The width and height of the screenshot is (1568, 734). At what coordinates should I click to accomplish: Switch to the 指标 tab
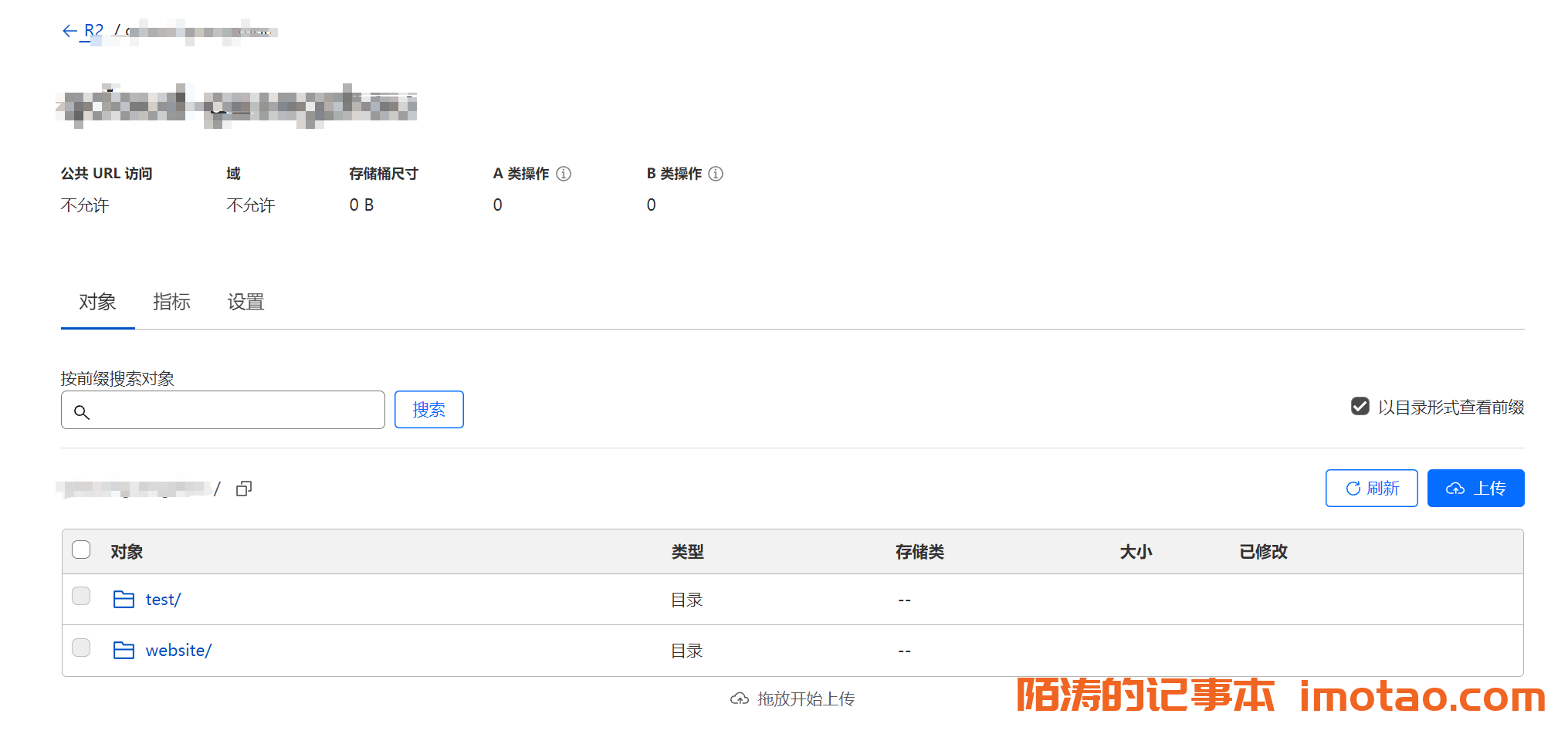(x=171, y=302)
